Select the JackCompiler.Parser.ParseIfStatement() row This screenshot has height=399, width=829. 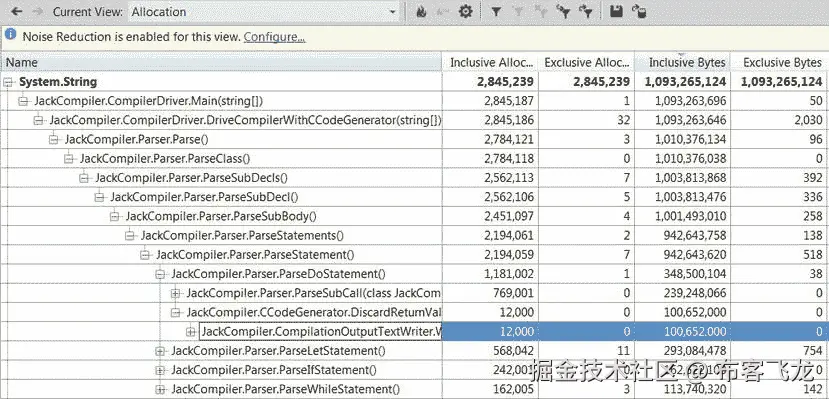[x=414, y=370]
